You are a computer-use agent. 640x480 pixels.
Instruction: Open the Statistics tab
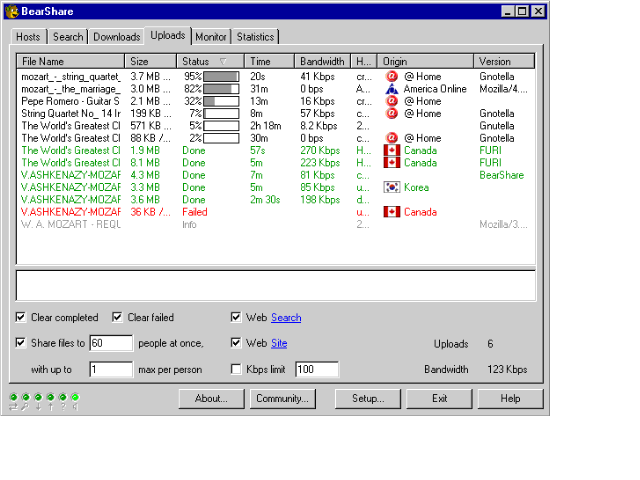pos(256,37)
